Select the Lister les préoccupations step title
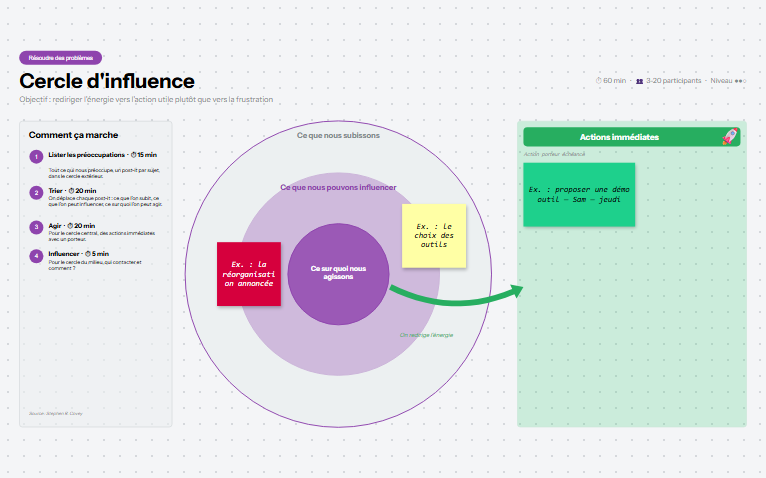This screenshot has width=766, height=478. click(103, 154)
